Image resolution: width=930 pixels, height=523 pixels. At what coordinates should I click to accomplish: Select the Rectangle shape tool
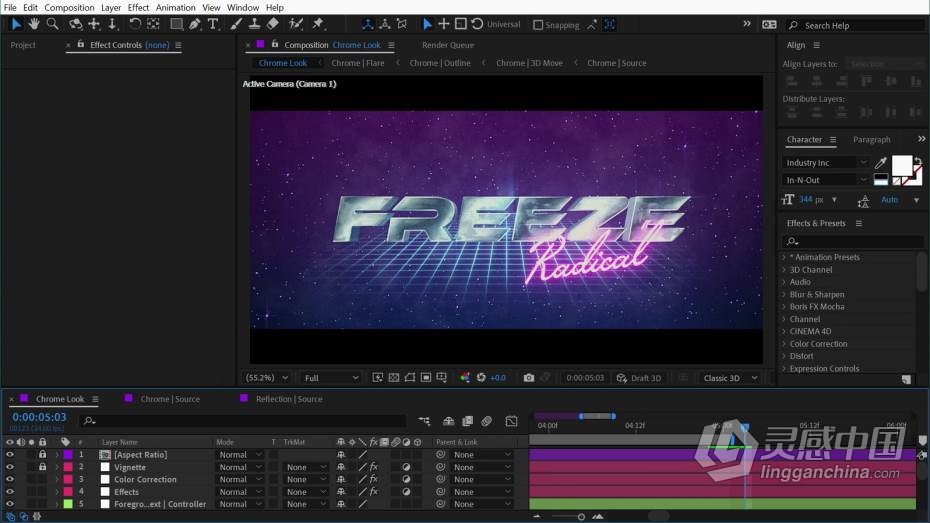176,24
